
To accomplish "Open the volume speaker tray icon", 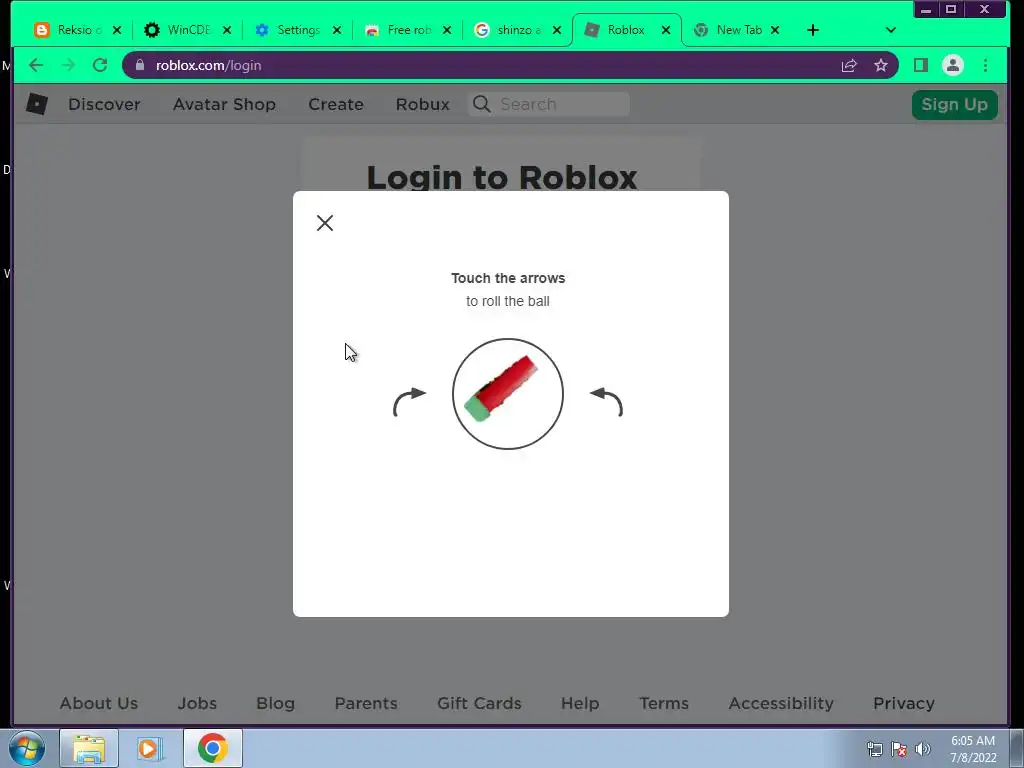I will click(x=923, y=749).
